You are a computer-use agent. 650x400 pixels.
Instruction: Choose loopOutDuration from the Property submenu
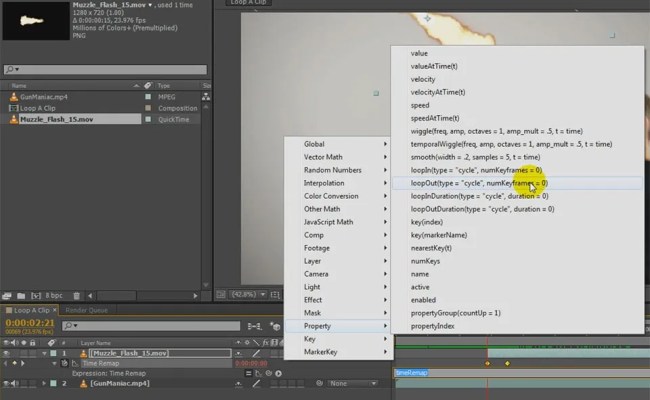tap(517, 209)
